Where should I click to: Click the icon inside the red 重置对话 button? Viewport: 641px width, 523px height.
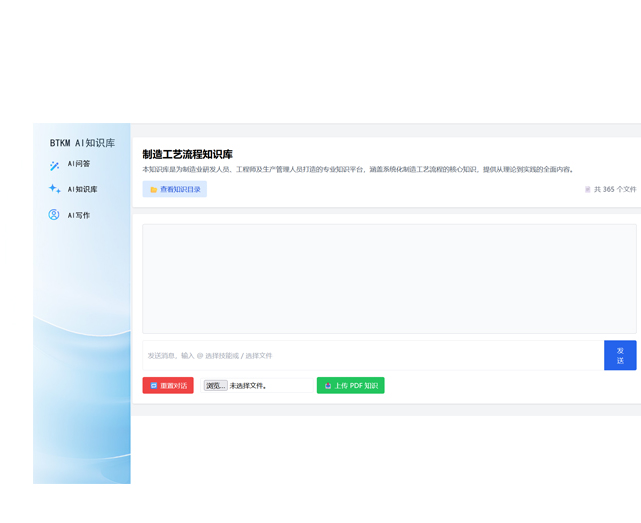pos(153,385)
